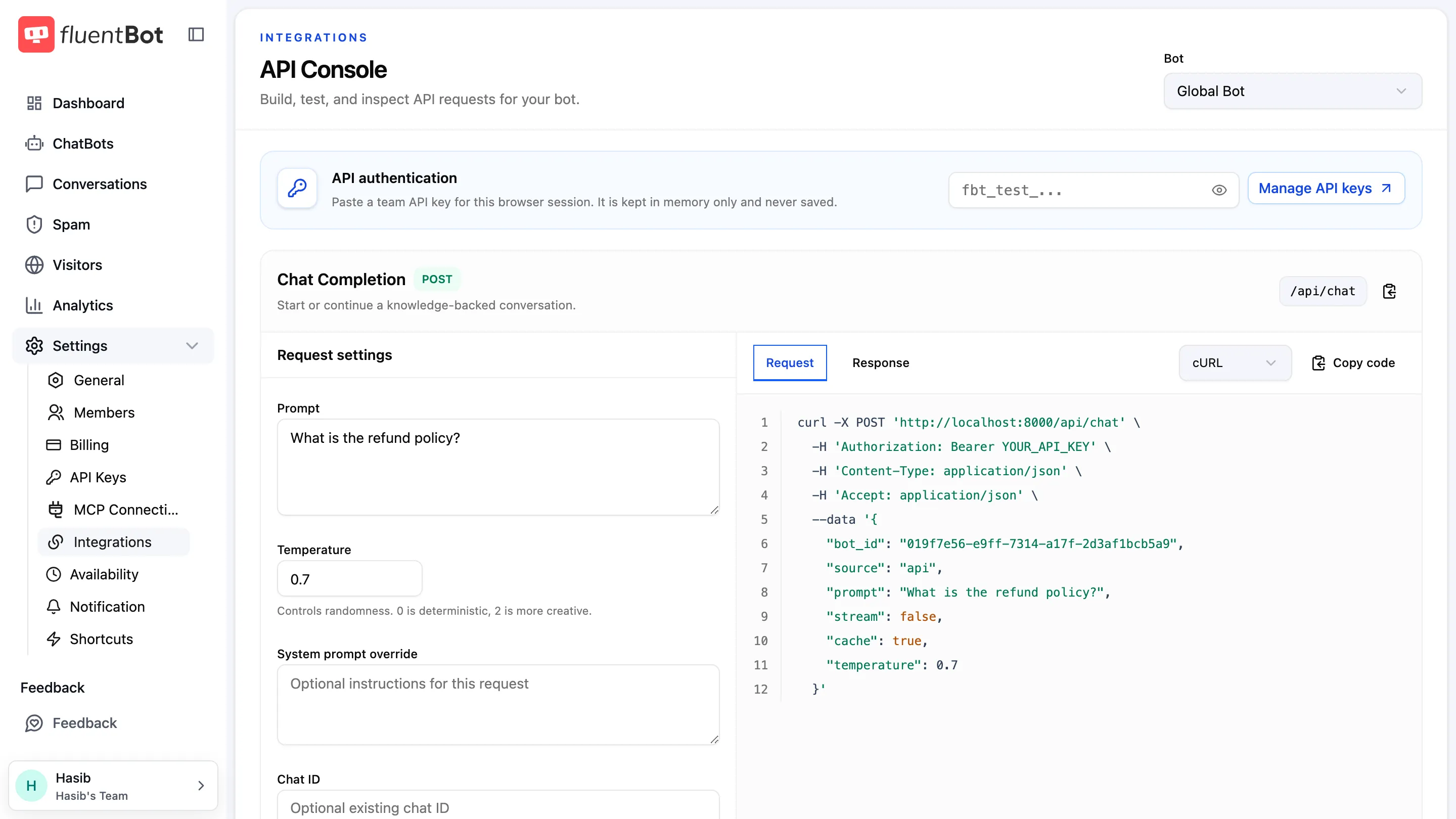The width and height of the screenshot is (1456, 819).
Task: Copy the /api/chat endpoint path
Action: point(1389,291)
